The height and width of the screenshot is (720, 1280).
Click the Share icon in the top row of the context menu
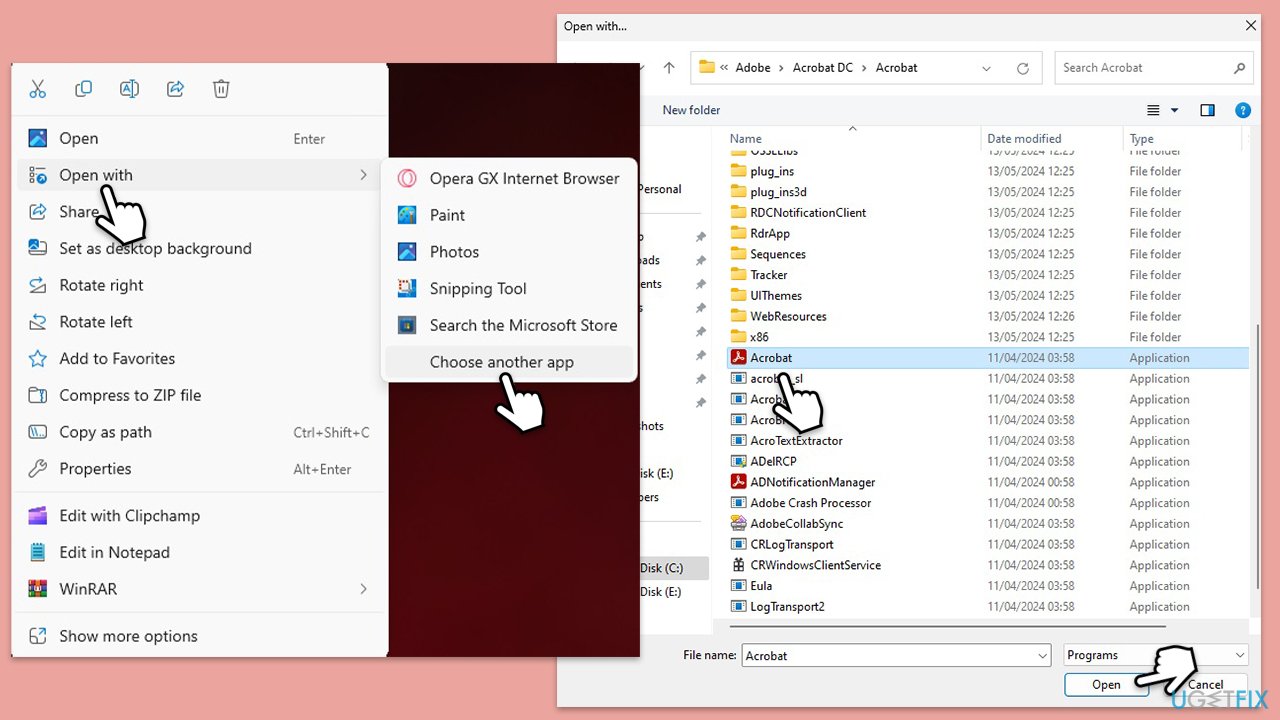[x=175, y=89]
